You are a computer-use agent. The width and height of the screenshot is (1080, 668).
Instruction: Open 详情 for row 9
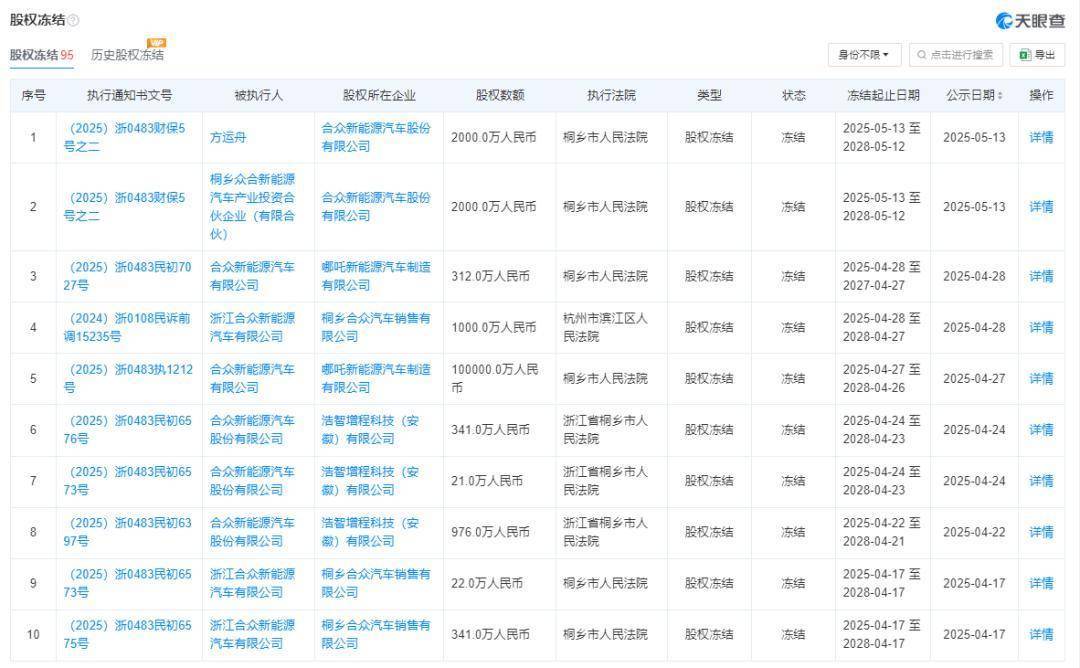tap(1041, 583)
